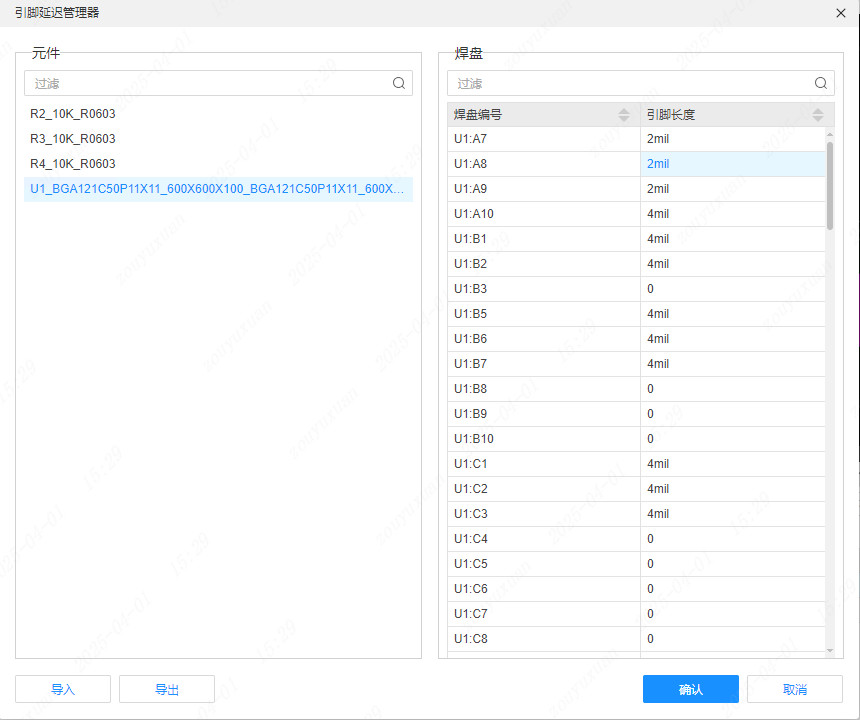Edit pin length cell for U1:A8
Viewport: 860px width, 720px height.
click(x=732, y=164)
